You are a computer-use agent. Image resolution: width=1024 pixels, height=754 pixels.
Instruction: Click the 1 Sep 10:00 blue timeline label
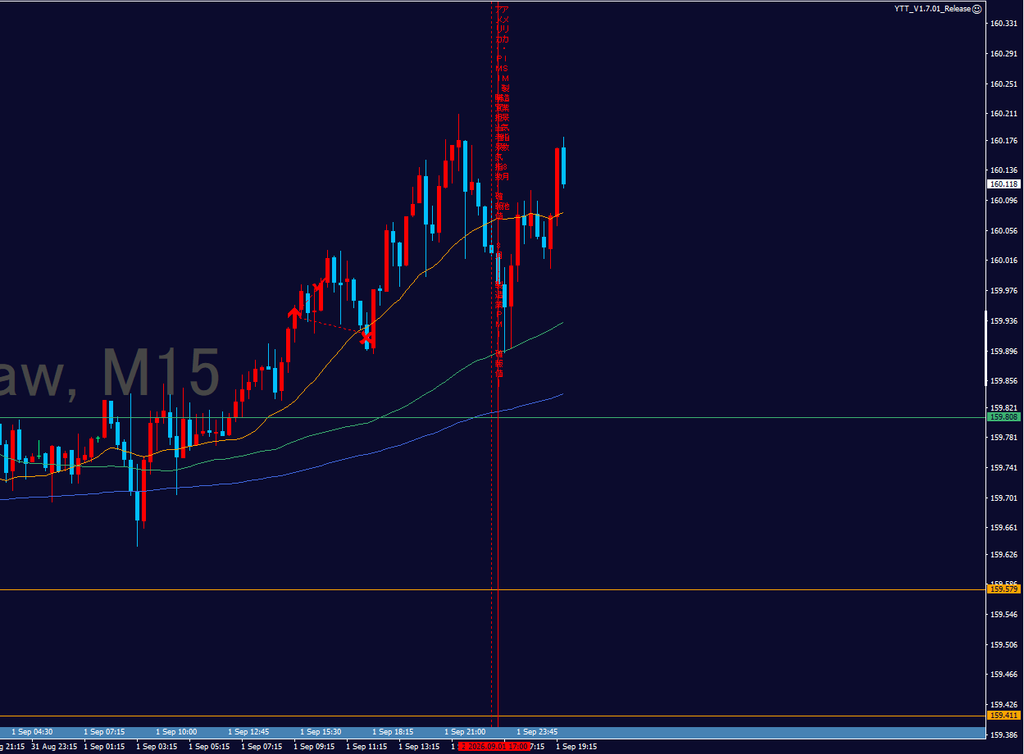[x=176, y=732]
